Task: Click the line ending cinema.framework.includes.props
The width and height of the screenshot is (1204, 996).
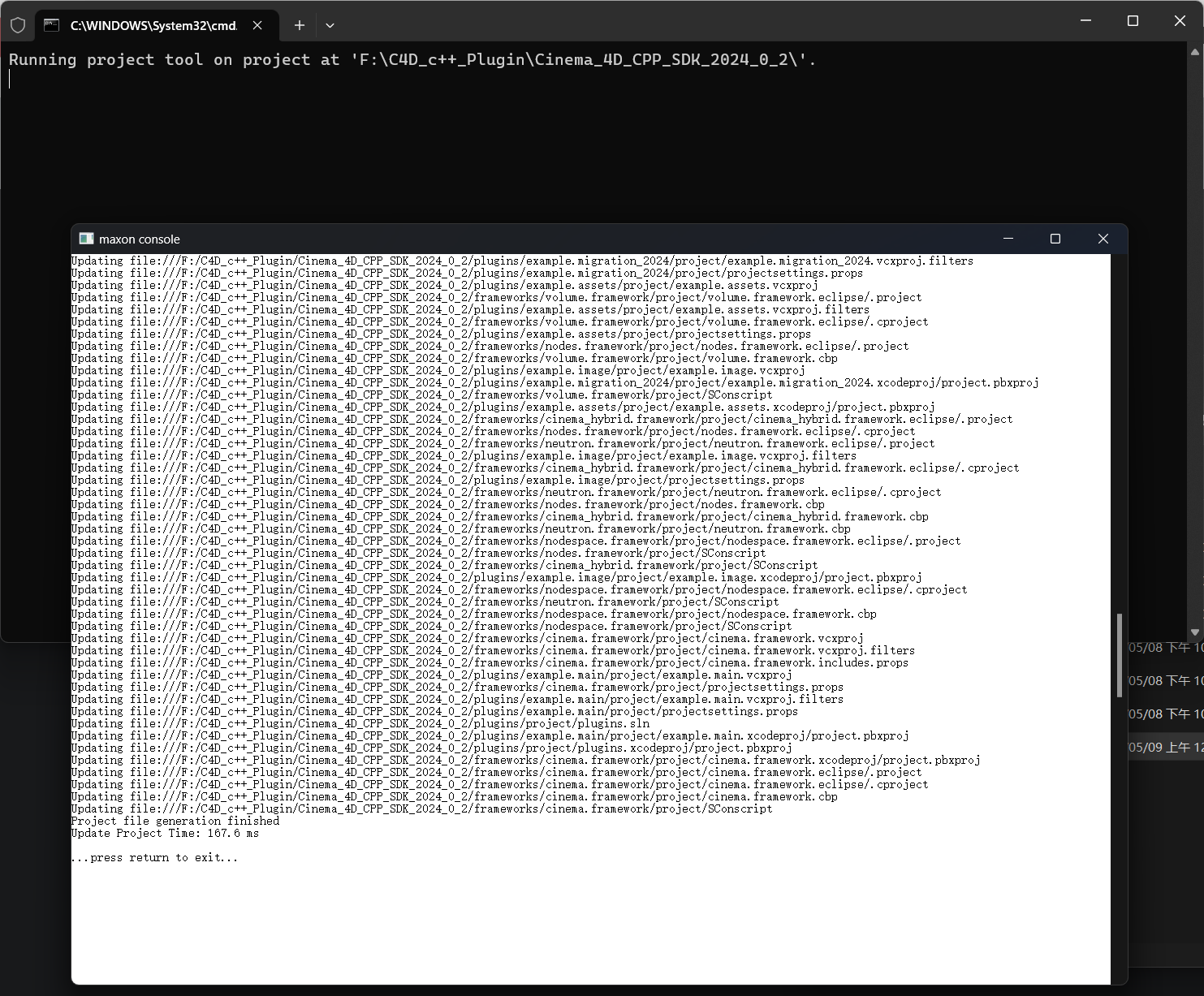Action: [x=490, y=662]
